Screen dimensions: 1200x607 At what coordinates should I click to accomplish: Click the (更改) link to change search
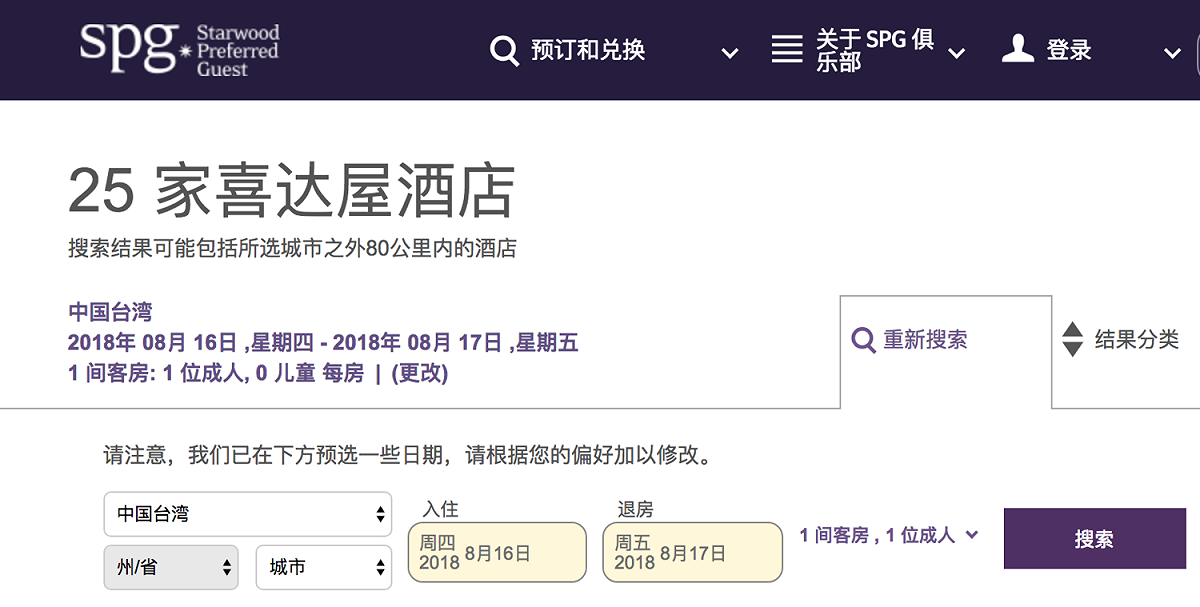click(x=420, y=374)
